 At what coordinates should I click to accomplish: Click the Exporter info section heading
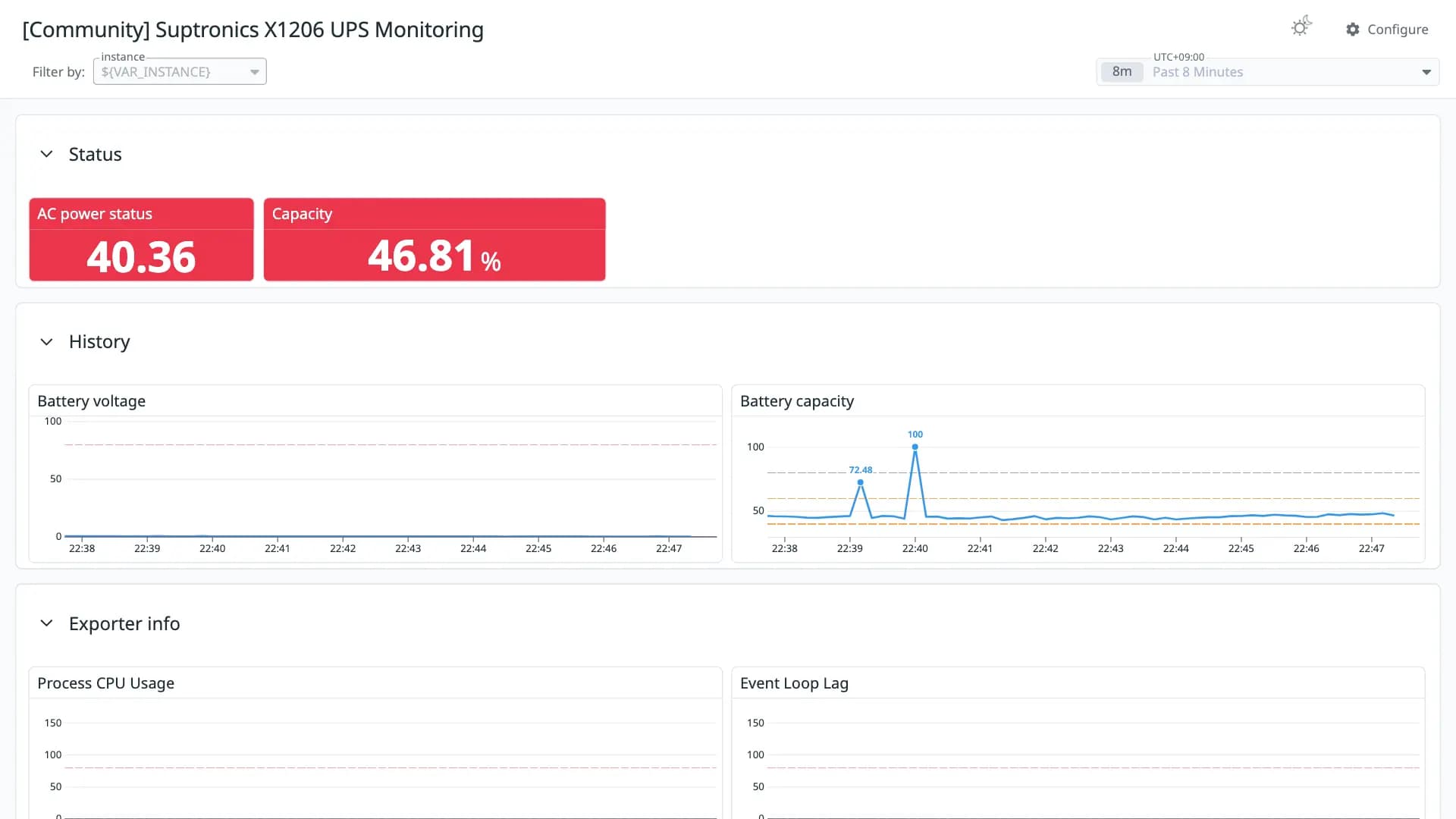[124, 623]
